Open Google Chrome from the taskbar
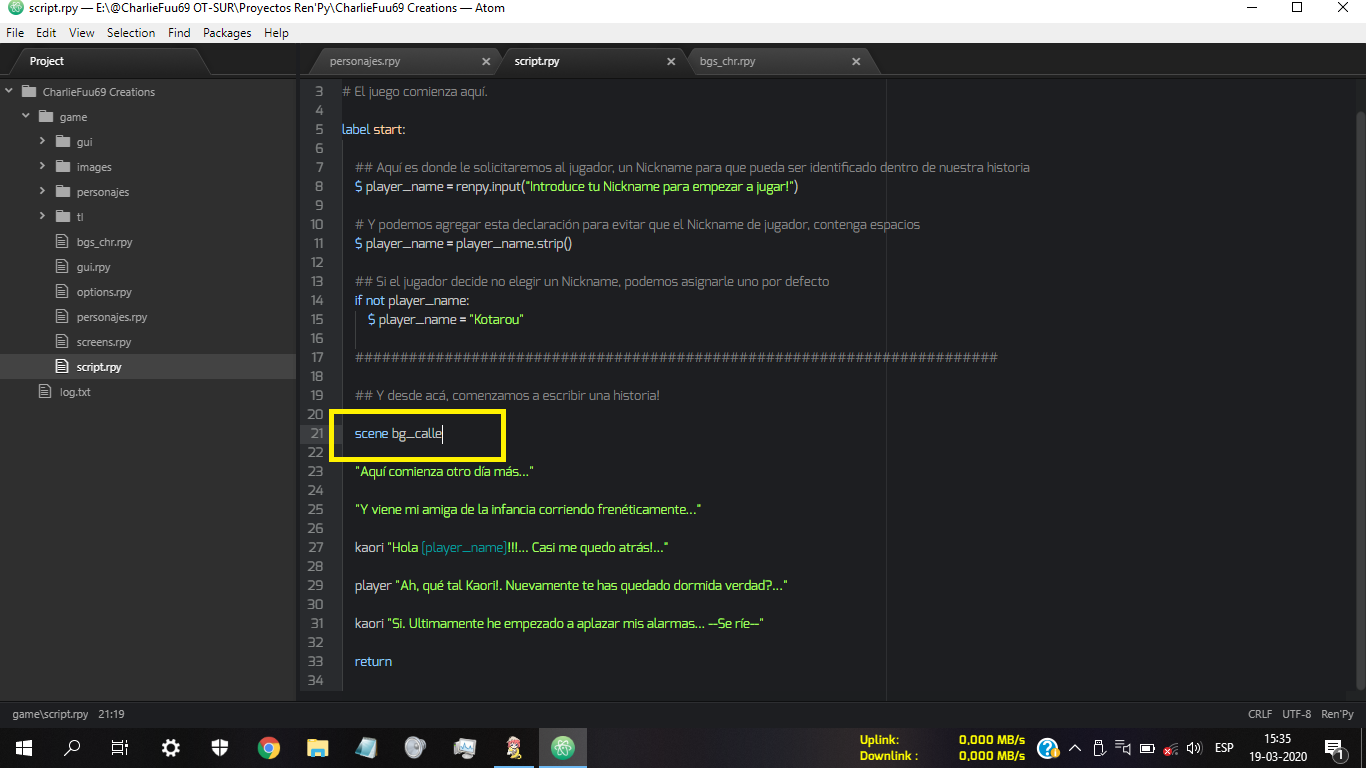Image resolution: width=1366 pixels, height=768 pixels. (268, 748)
